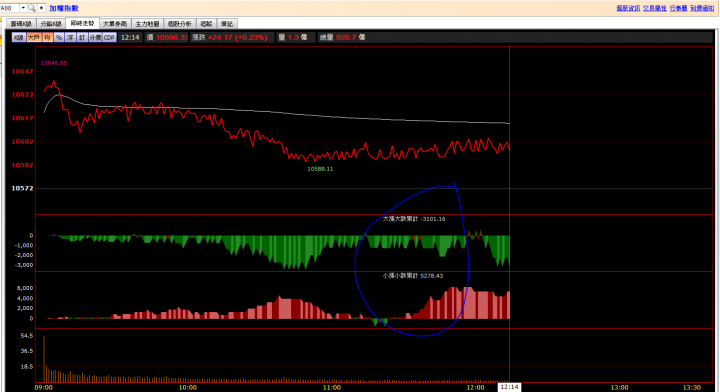
Task: Click the magnifier search icon beside symbol box
Action: click(x=32, y=8)
